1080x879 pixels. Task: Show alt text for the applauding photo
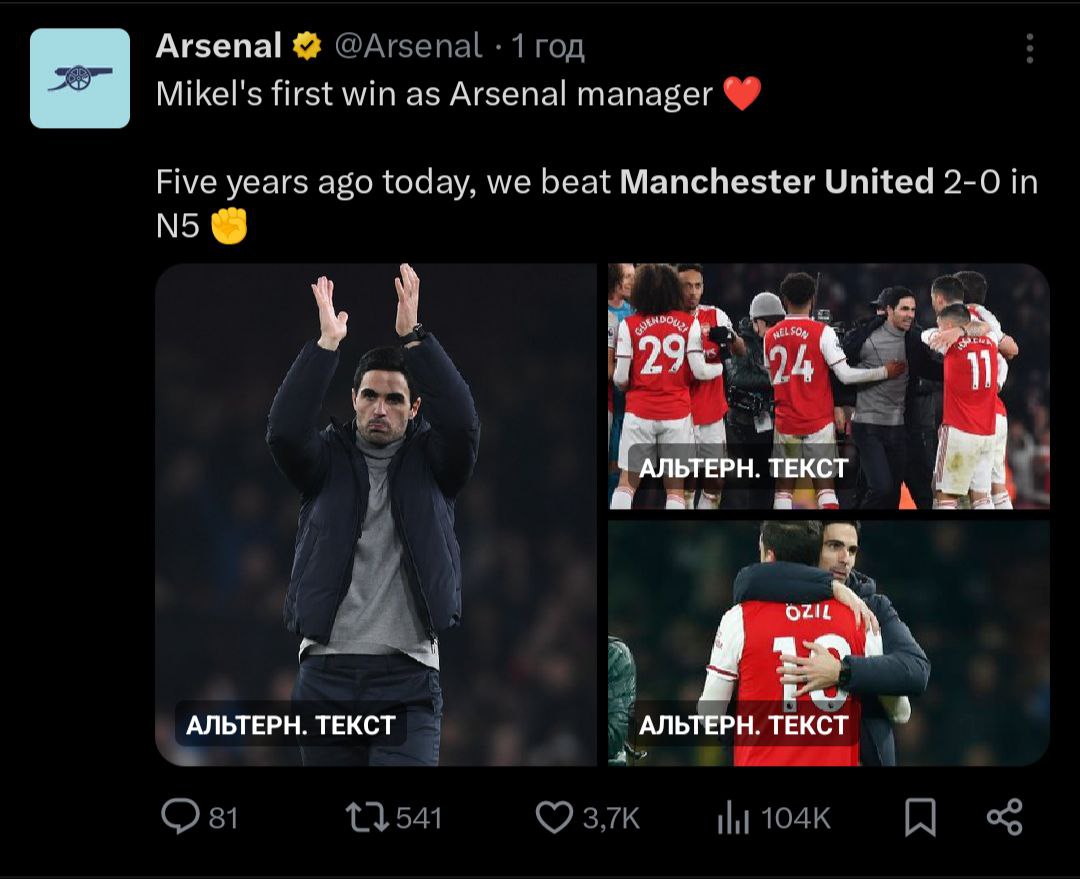click(x=291, y=724)
